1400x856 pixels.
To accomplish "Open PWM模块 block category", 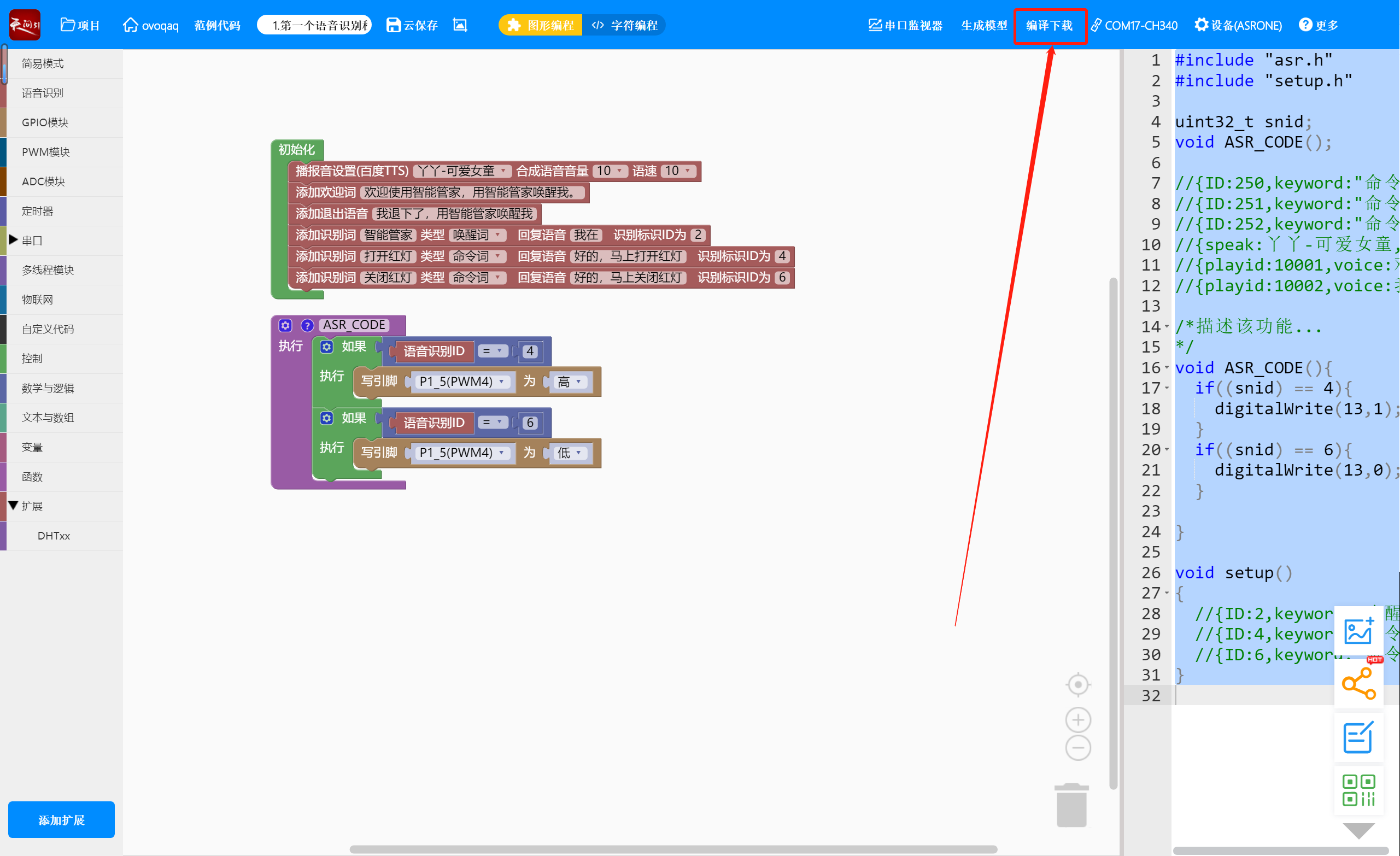I will point(61,152).
